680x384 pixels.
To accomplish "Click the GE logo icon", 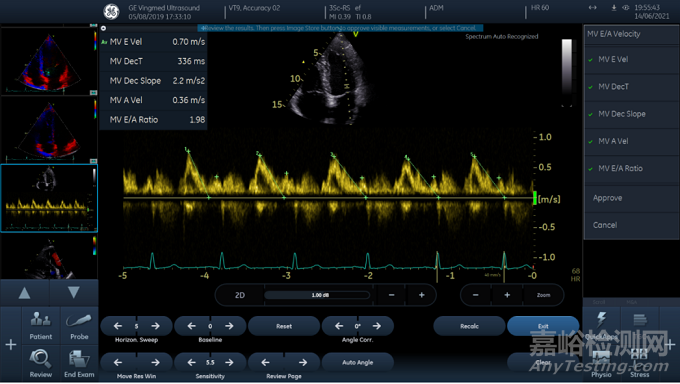I will pos(111,12).
